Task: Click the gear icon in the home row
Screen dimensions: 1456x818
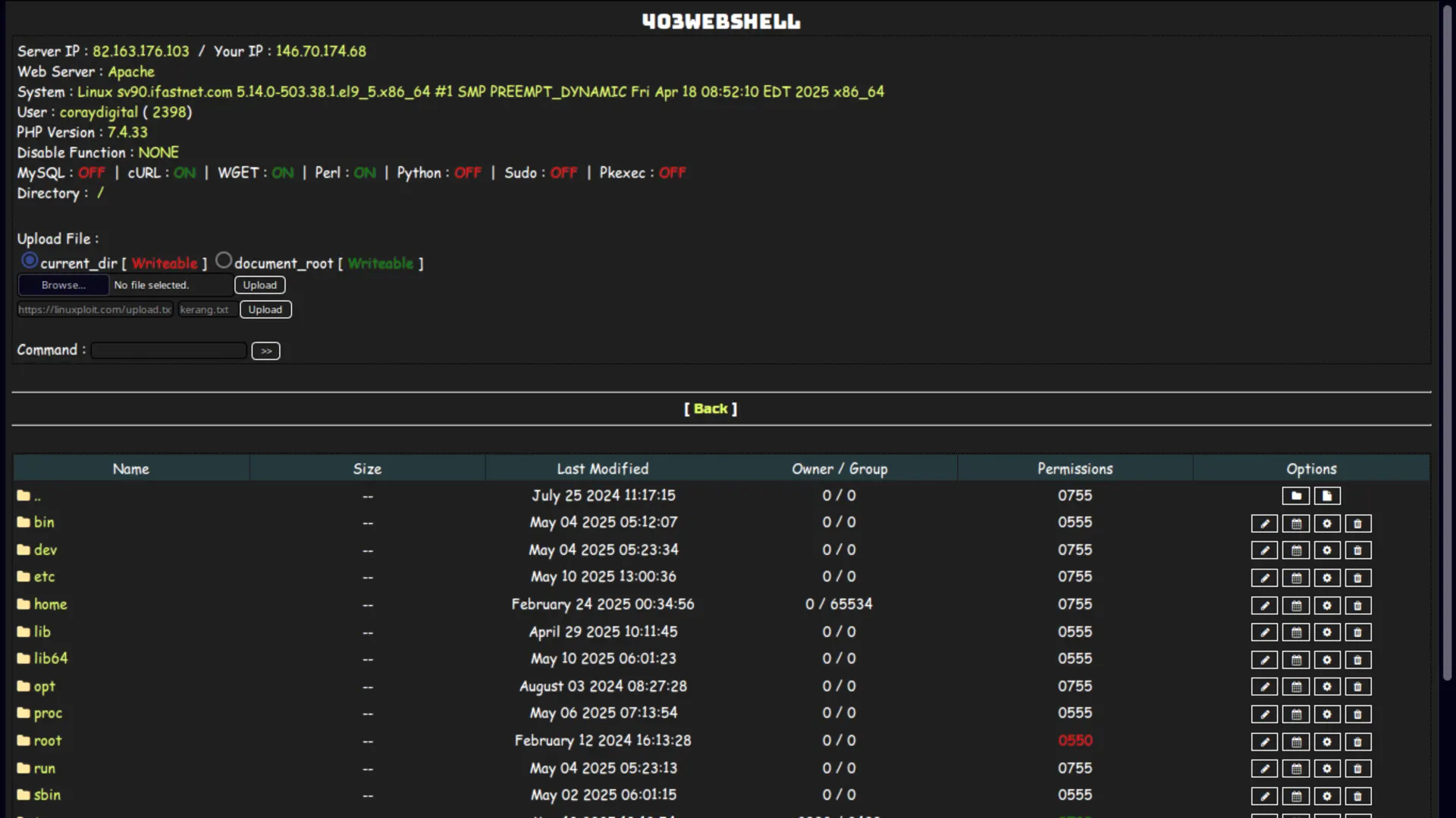Action: pyautogui.click(x=1327, y=605)
